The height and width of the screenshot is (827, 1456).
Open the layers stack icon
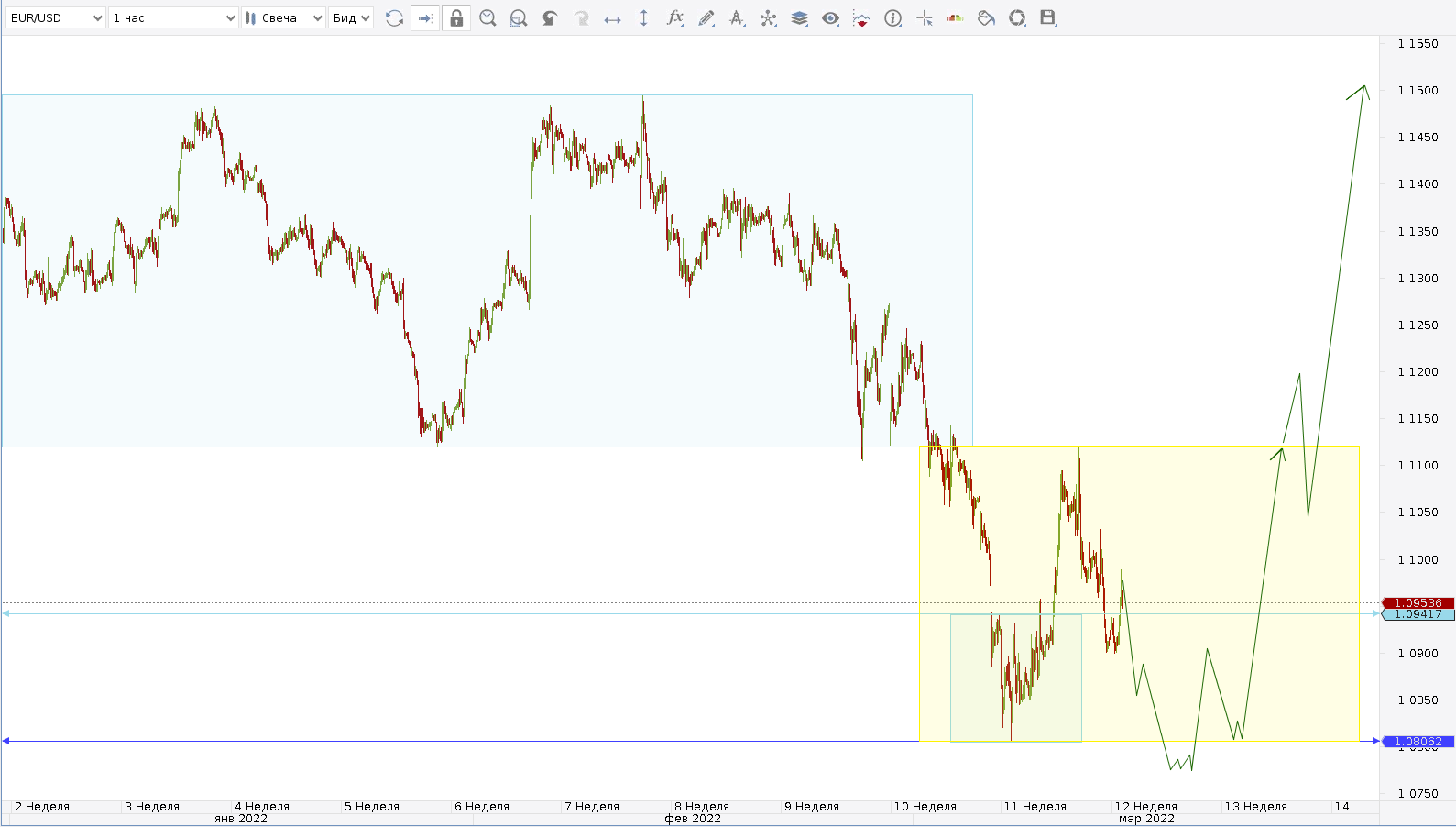pyautogui.click(x=799, y=18)
